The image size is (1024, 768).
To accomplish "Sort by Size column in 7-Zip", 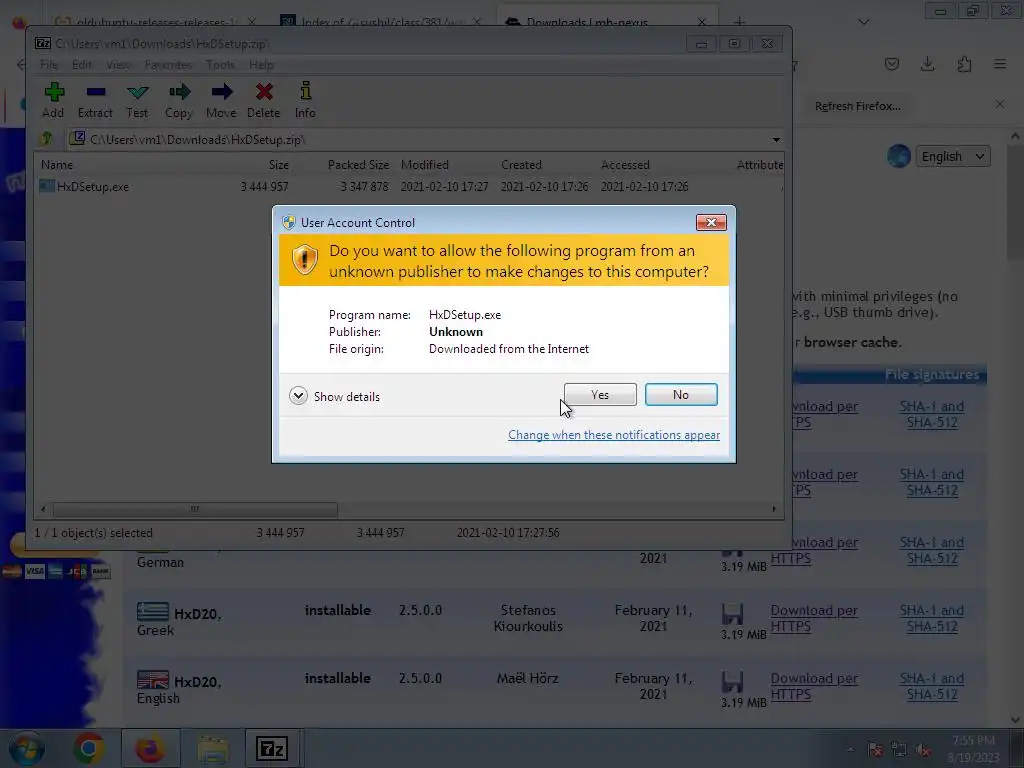I will pyautogui.click(x=279, y=165).
